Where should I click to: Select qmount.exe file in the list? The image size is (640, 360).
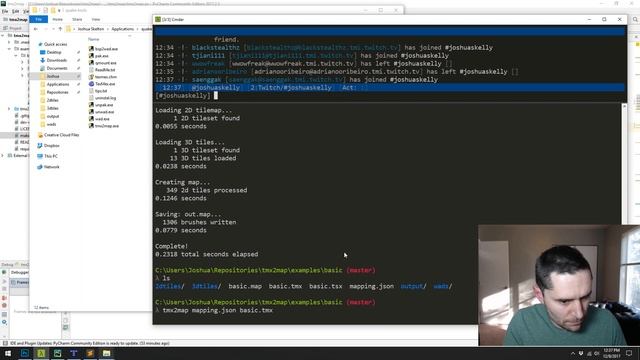click(105, 63)
